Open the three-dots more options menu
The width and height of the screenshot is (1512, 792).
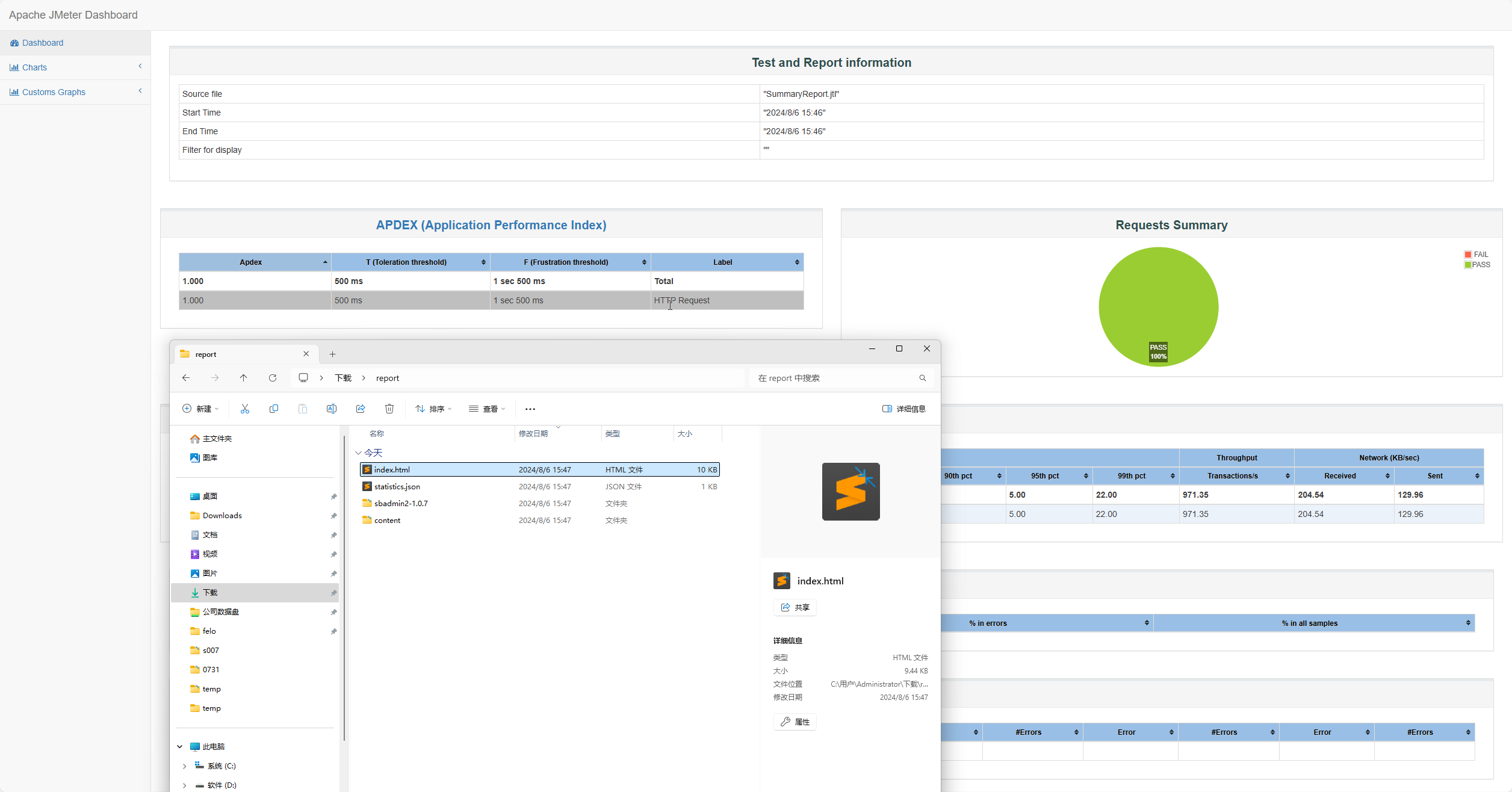[x=530, y=409]
